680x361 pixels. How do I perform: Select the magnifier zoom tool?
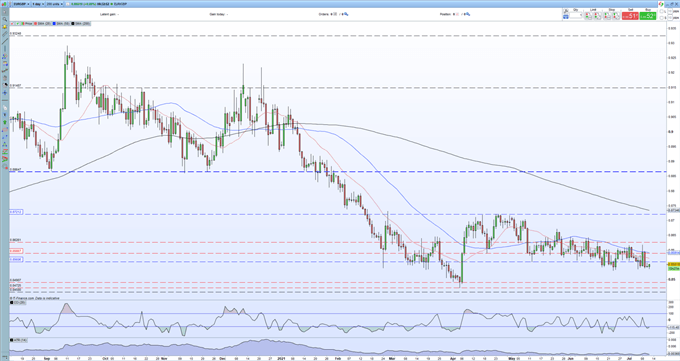(5, 19)
